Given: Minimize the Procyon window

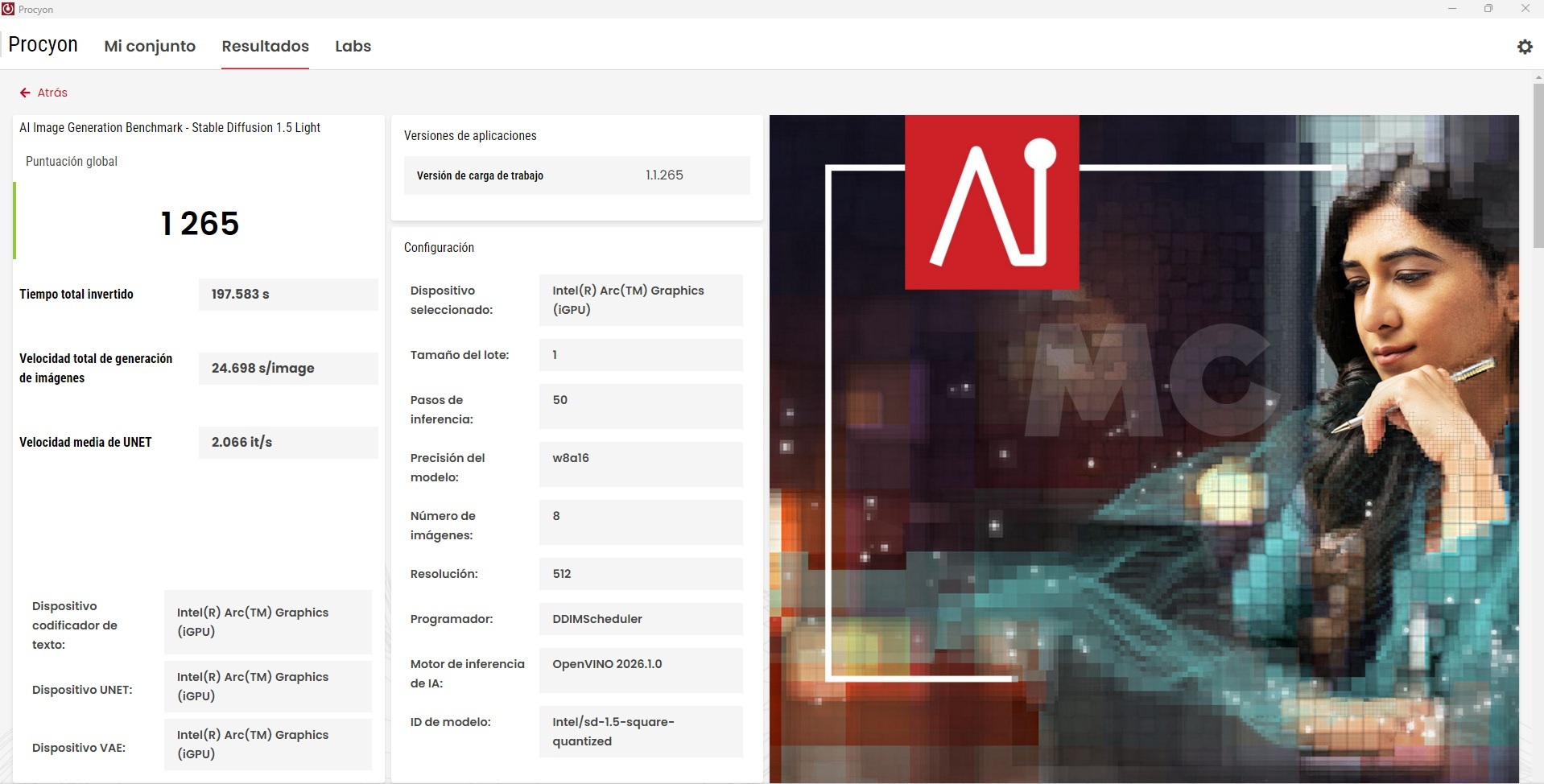Looking at the screenshot, I should [x=1452, y=9].
